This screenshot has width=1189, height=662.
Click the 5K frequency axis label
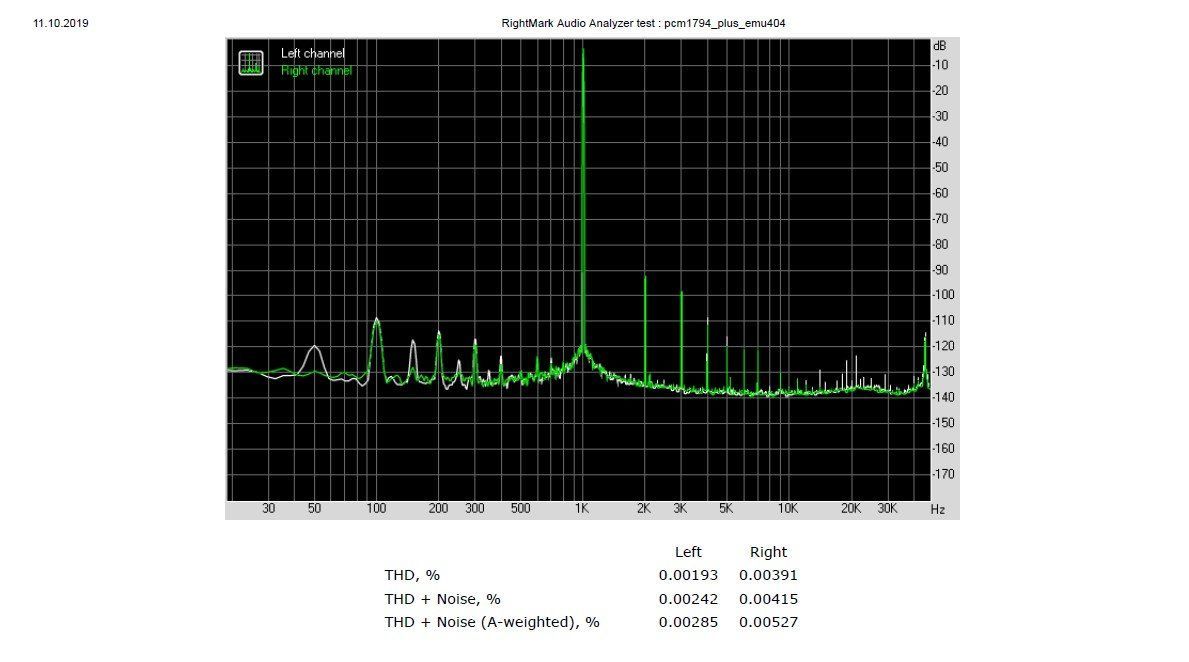click(726, 509)
